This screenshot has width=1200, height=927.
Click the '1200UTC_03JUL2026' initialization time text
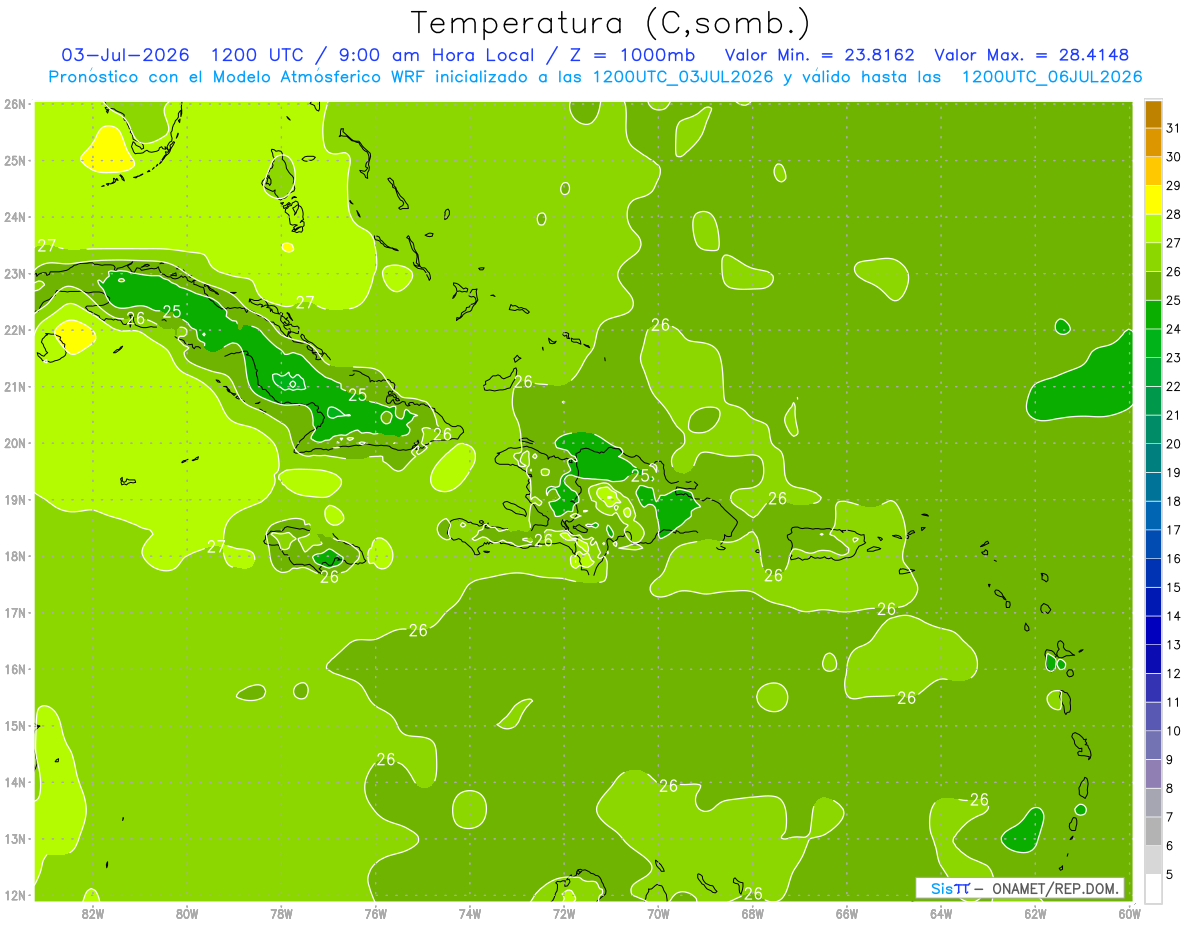pyautogui.click(x=683, y=77)
